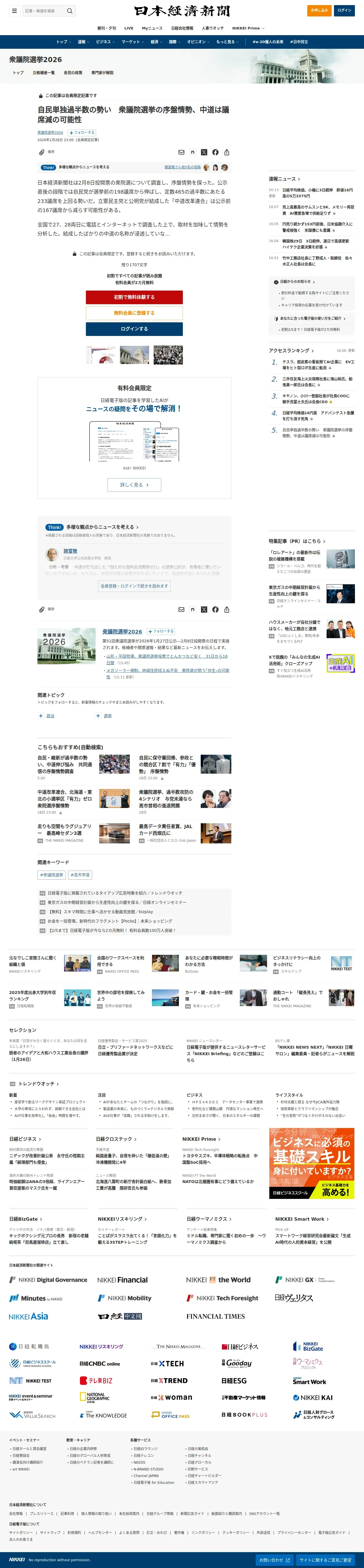The width and height of the screenshot is (364, 1568).
Task: Click the Think! badge above the article text
Action: (x=48, y=167)
